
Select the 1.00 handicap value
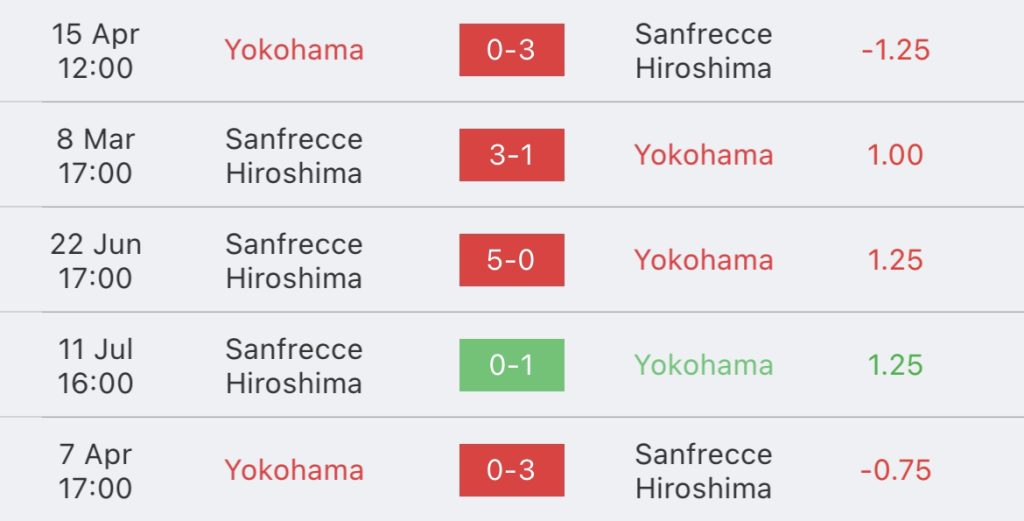tap(895, 155)
